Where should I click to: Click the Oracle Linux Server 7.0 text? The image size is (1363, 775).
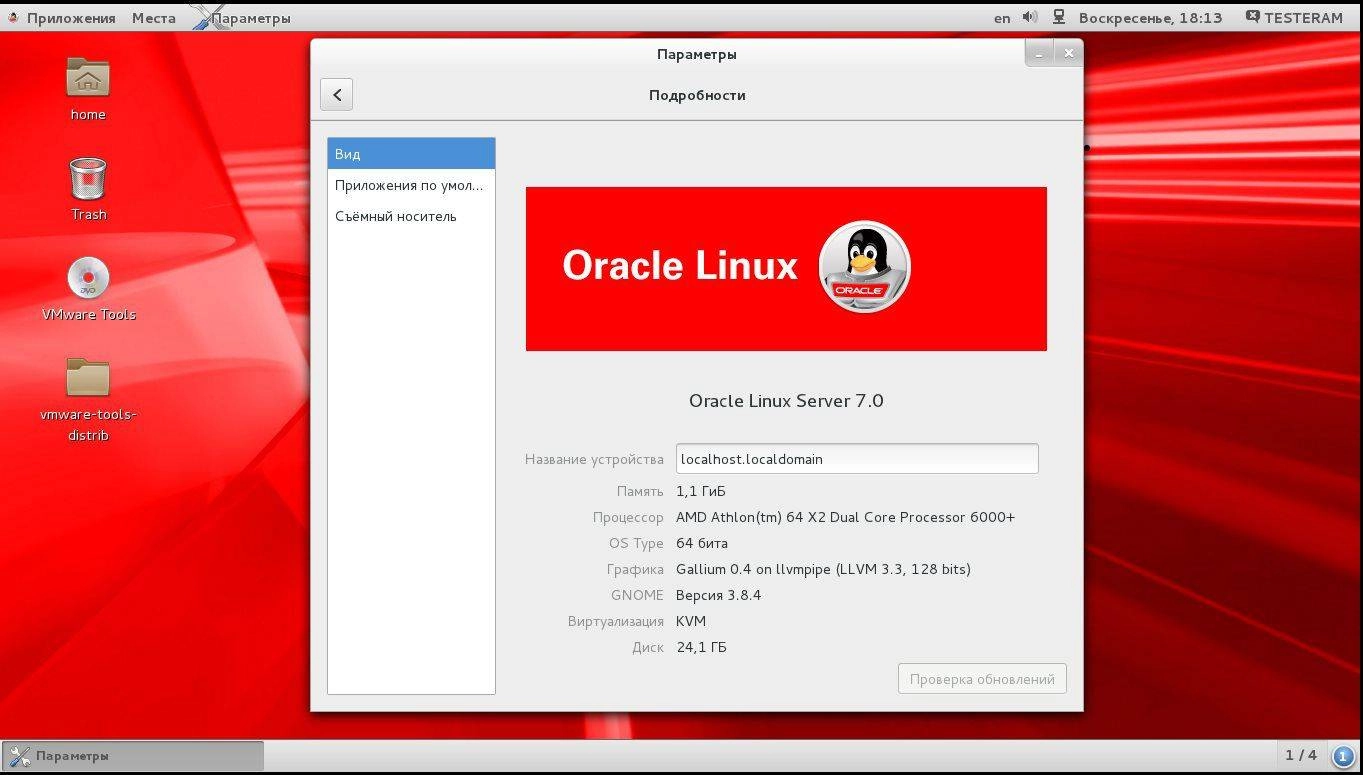786,401
